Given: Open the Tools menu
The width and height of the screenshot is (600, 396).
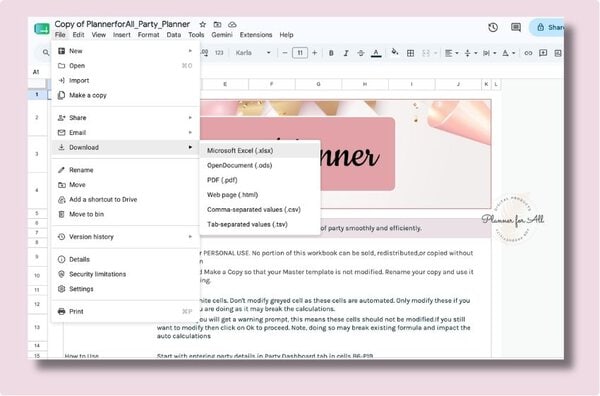Looking at the screenshot, I should (196, 35).
